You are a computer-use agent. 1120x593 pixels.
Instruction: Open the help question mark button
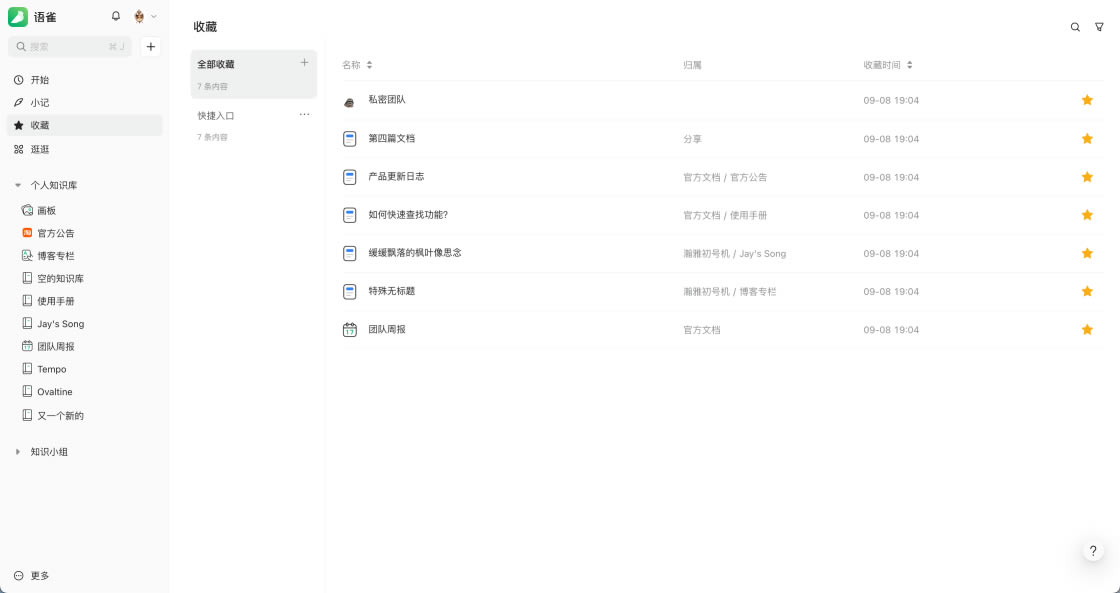(x=1093, y=551)
